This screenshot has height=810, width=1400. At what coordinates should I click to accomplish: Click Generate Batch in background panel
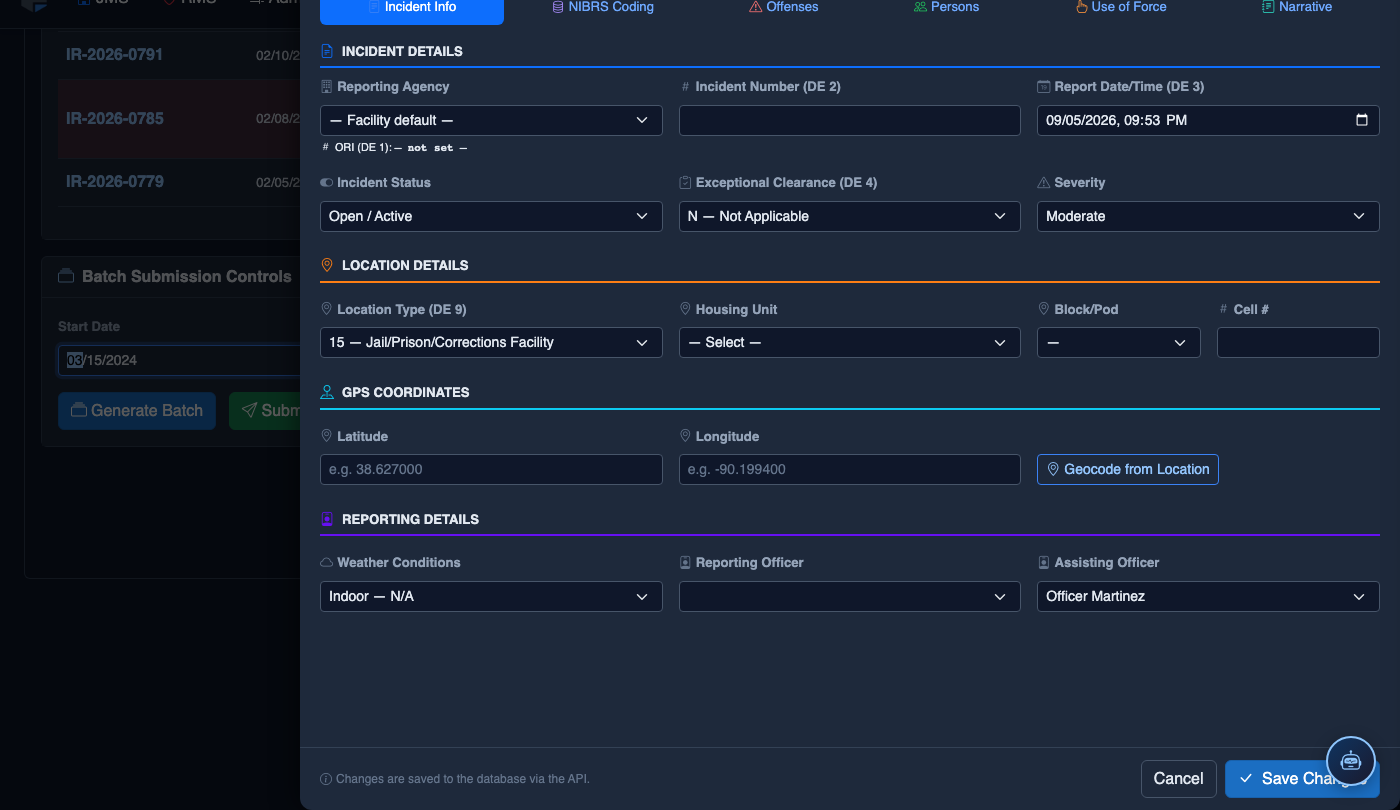[x=137, y=410]
